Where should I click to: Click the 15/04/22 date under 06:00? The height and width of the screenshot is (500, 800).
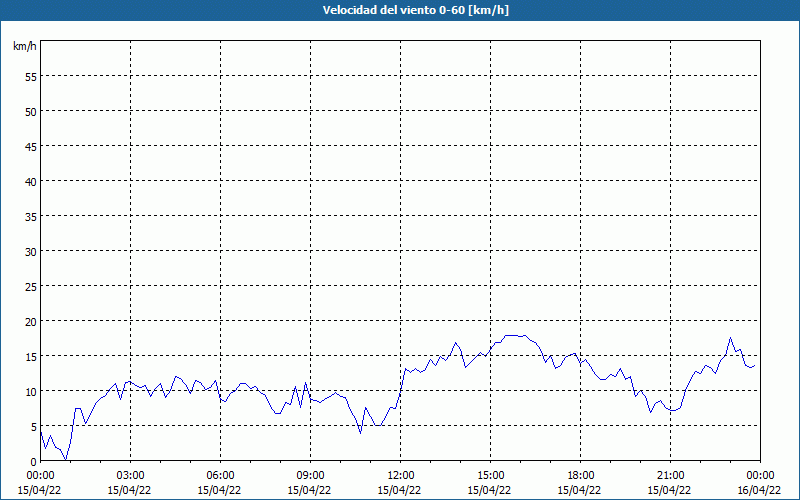[219, 490]
